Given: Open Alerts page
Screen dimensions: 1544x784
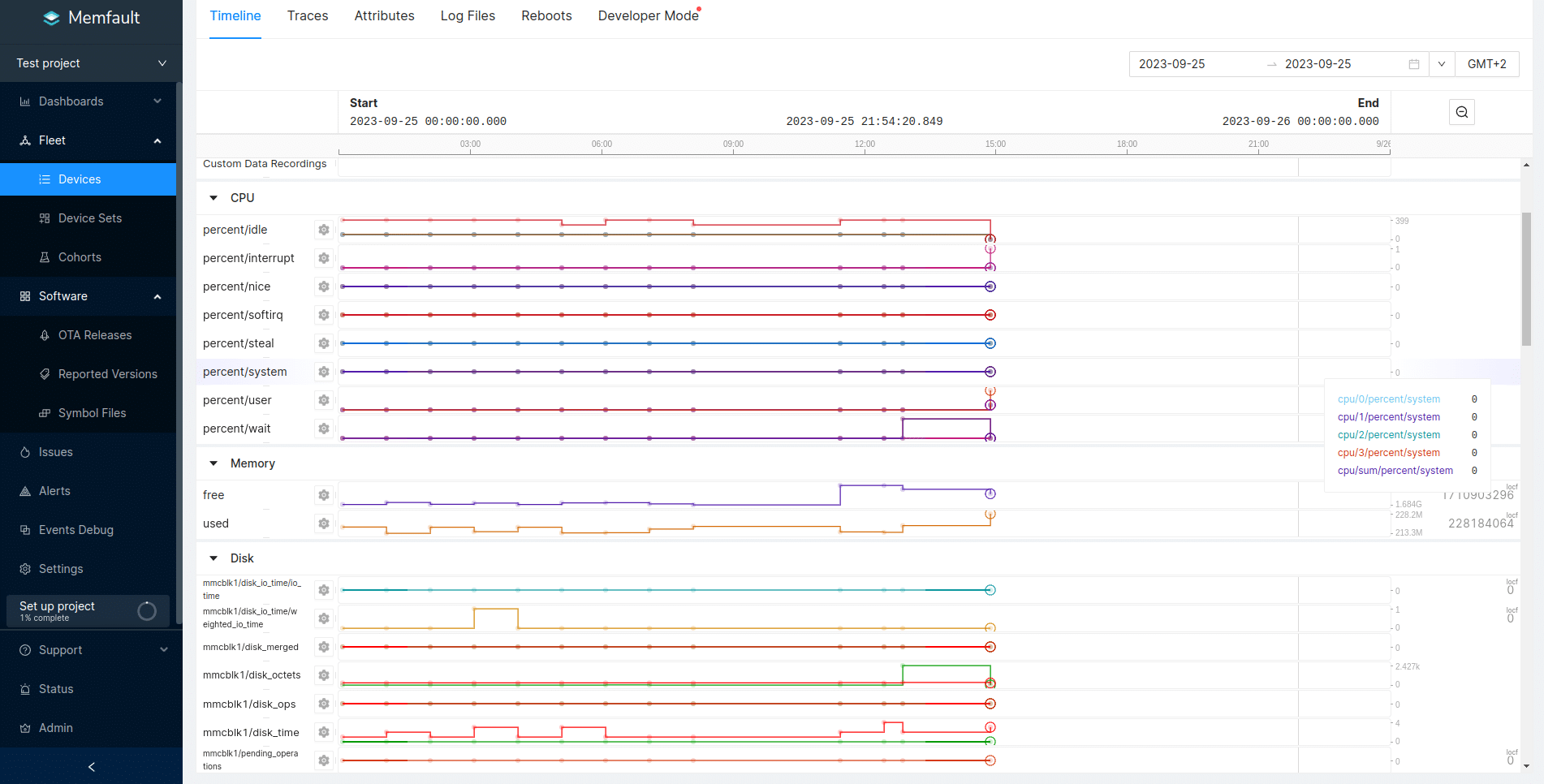Looking at the screenshot, I should (88, 491).
